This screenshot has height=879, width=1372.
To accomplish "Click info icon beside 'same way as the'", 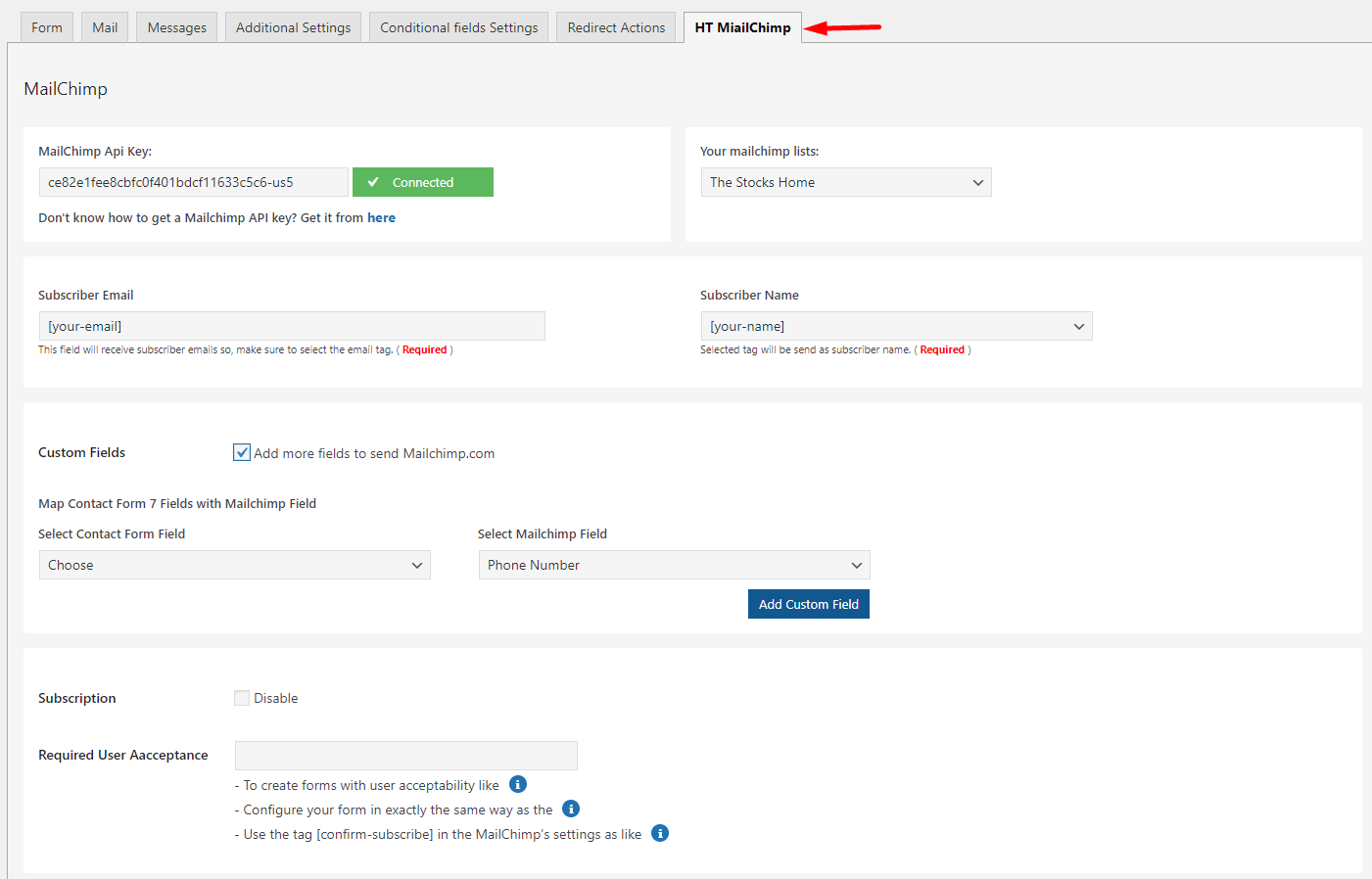I will 571,809.
